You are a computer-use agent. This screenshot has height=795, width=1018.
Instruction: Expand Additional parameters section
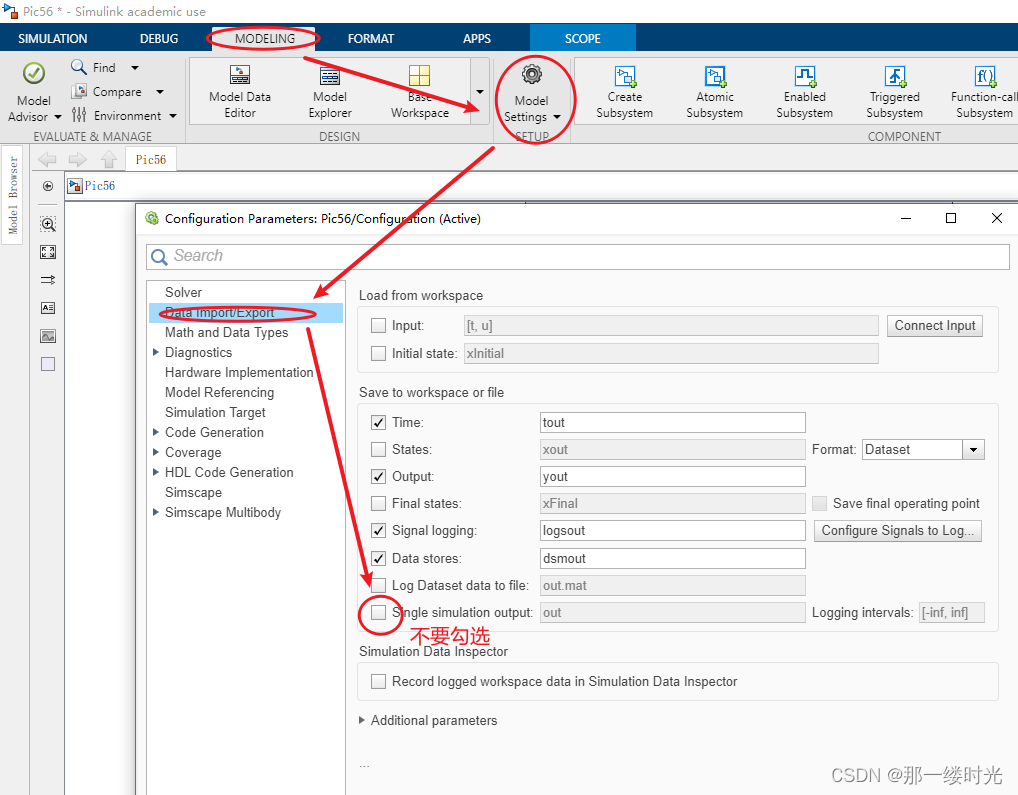click(x=362, y=720)
